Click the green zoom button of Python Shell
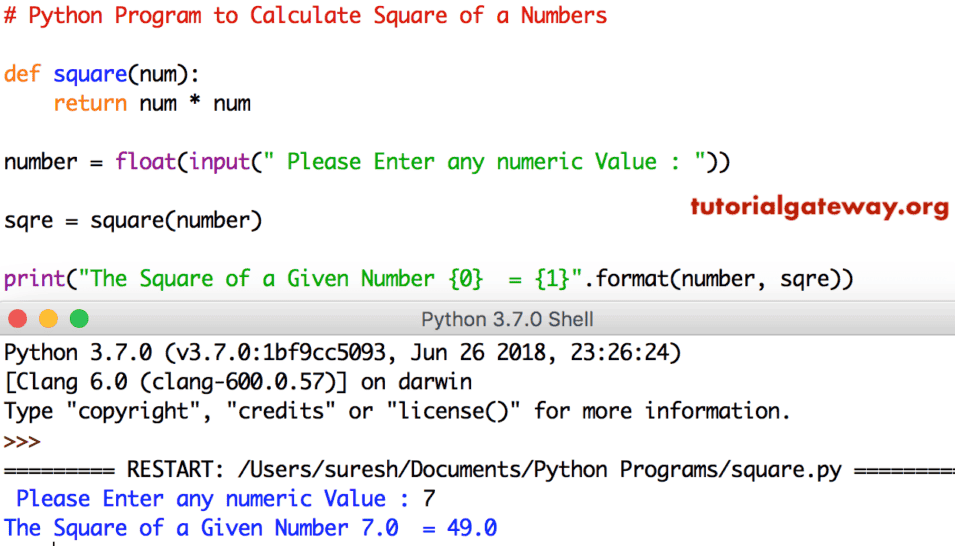This screenshot has height=546, width=955. [79, 319]
